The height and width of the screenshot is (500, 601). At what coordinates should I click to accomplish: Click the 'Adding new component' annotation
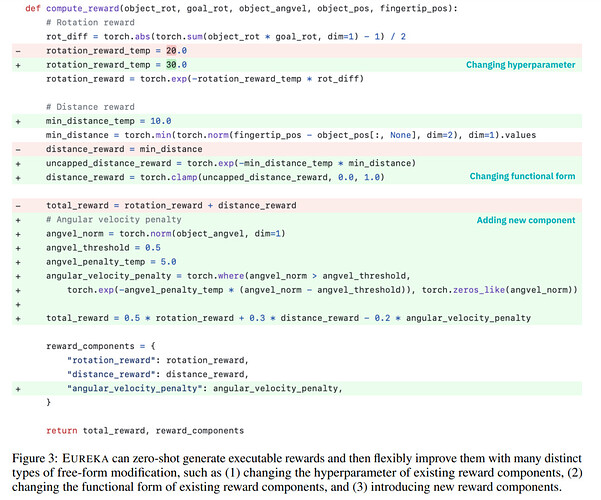click(525, 220)
